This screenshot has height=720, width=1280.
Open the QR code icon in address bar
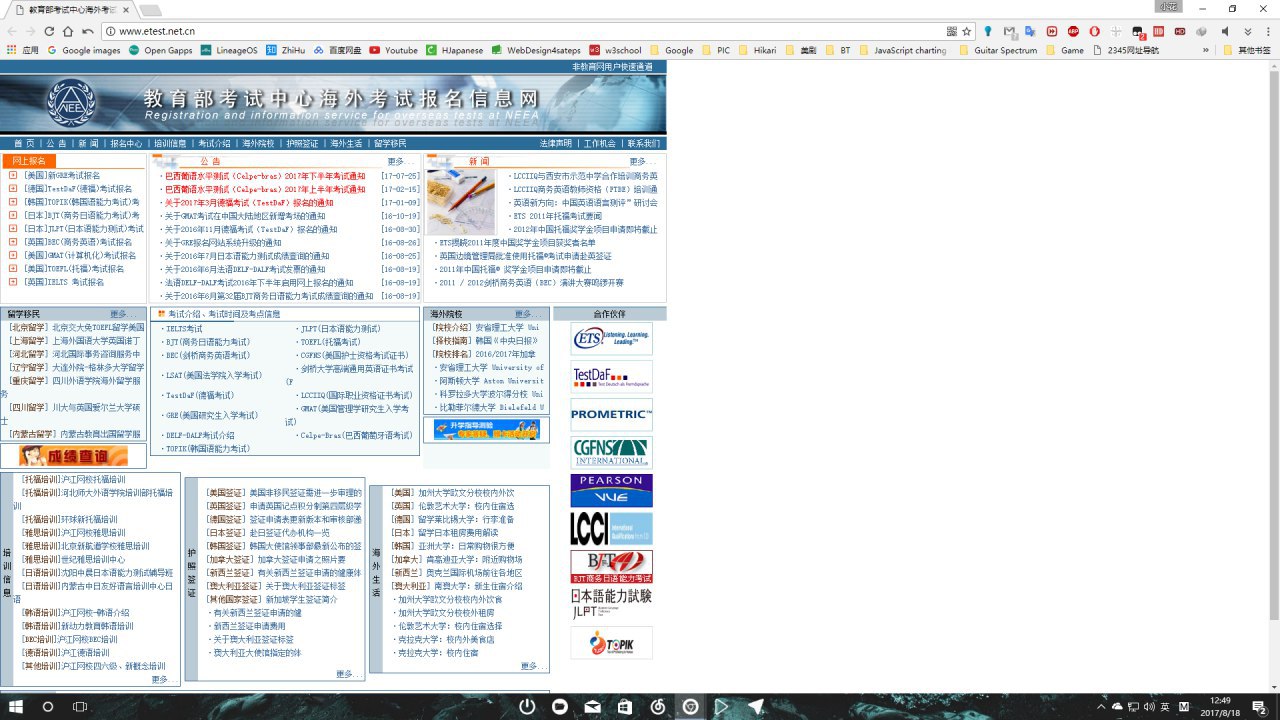tap(951, 31)
